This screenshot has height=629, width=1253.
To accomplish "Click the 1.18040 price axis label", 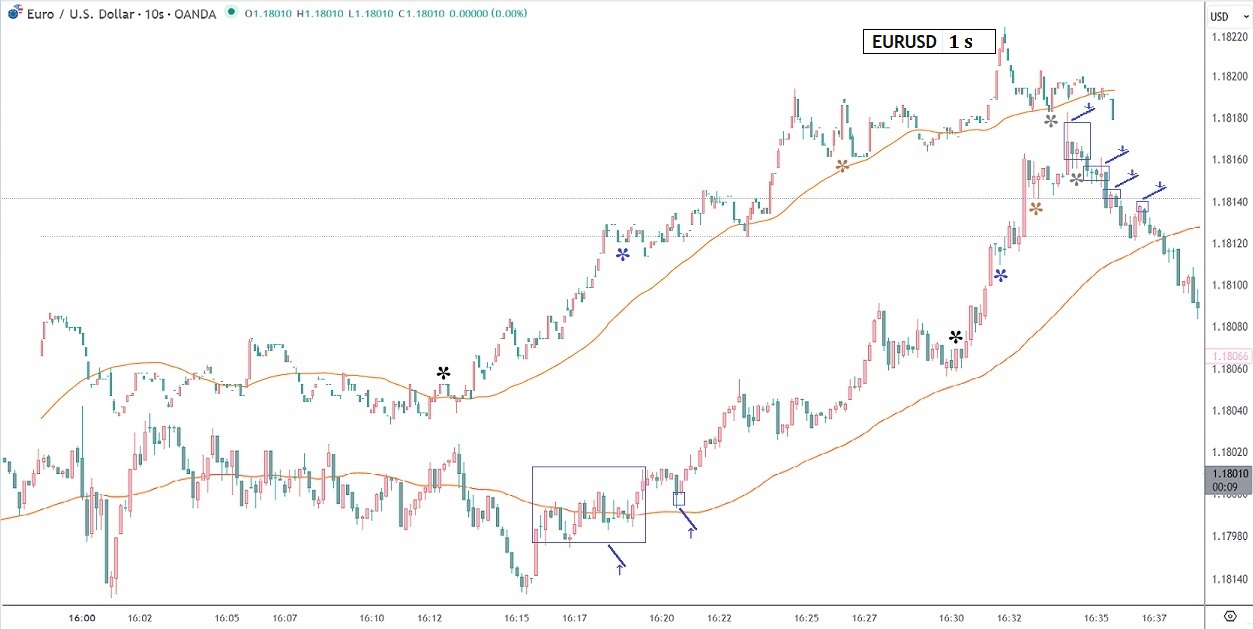I will [x=1228, y=411].
